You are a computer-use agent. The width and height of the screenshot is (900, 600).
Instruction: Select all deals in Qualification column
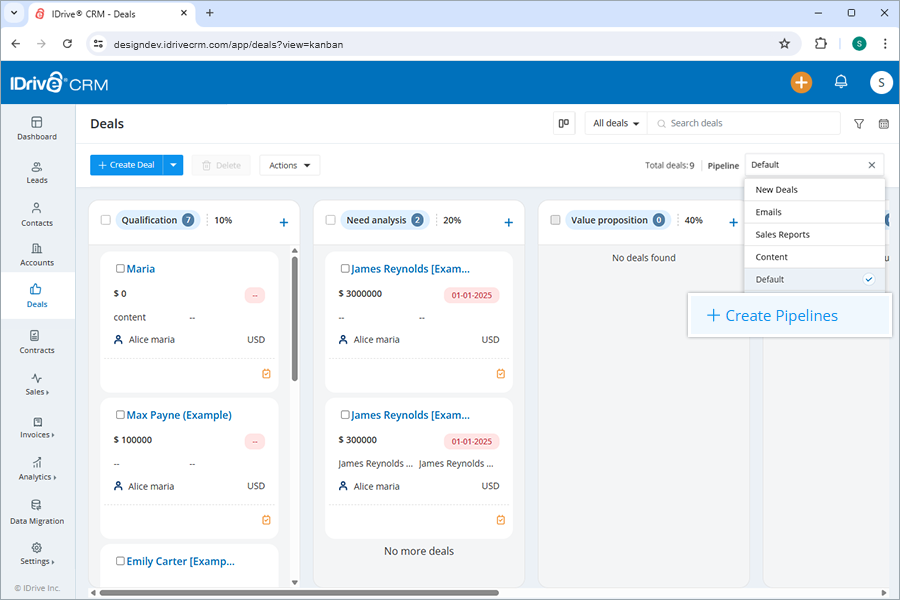pyautogui.click(x=105, y=220)
